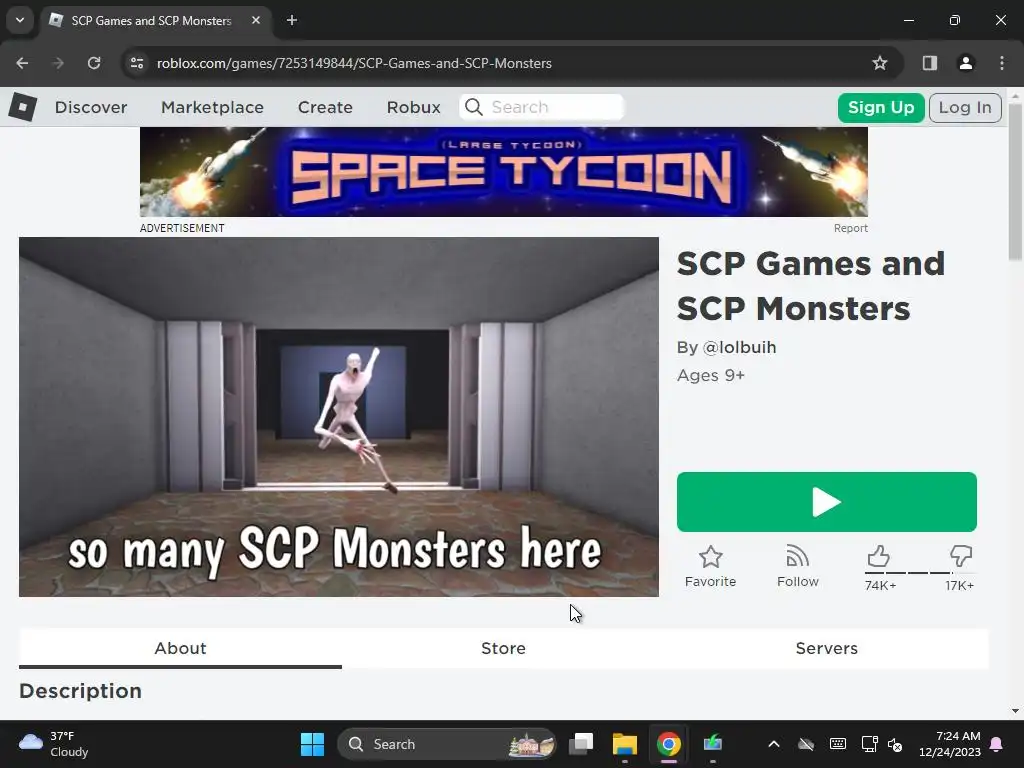Click the Sign Up button
The width and height of the screenshot is (1024, 768).
point(881,107)
